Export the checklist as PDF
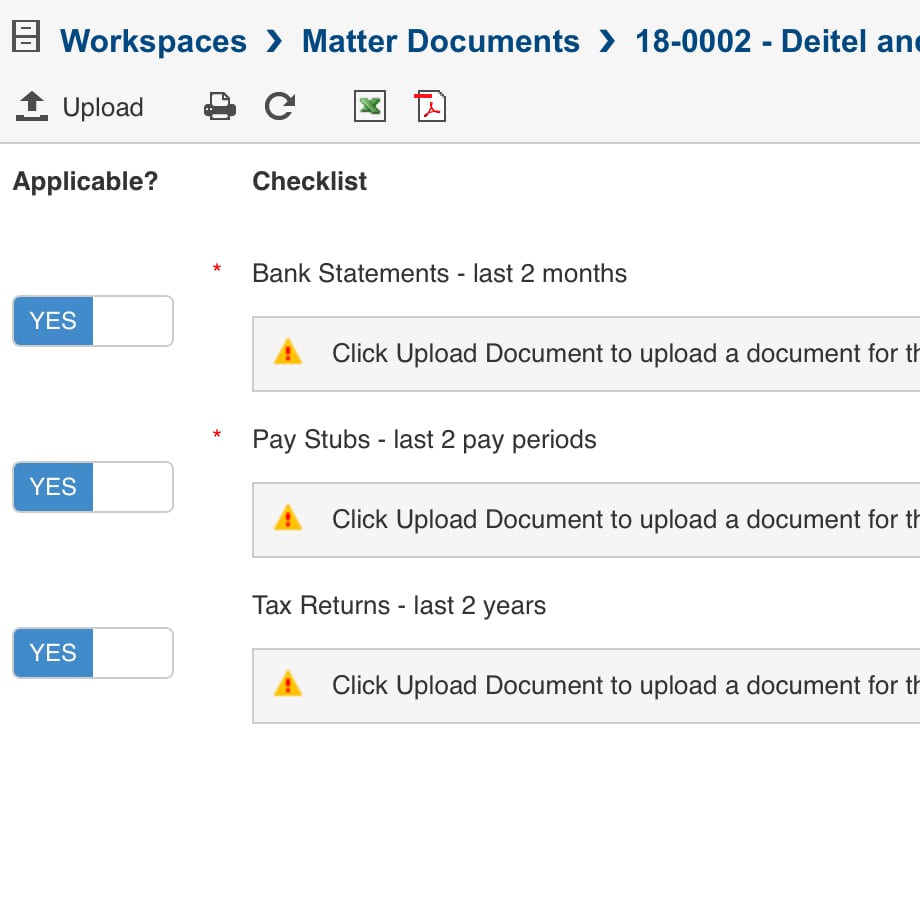Image resolution: width=920 pixels, height=920 pixels. pos(430,106)
